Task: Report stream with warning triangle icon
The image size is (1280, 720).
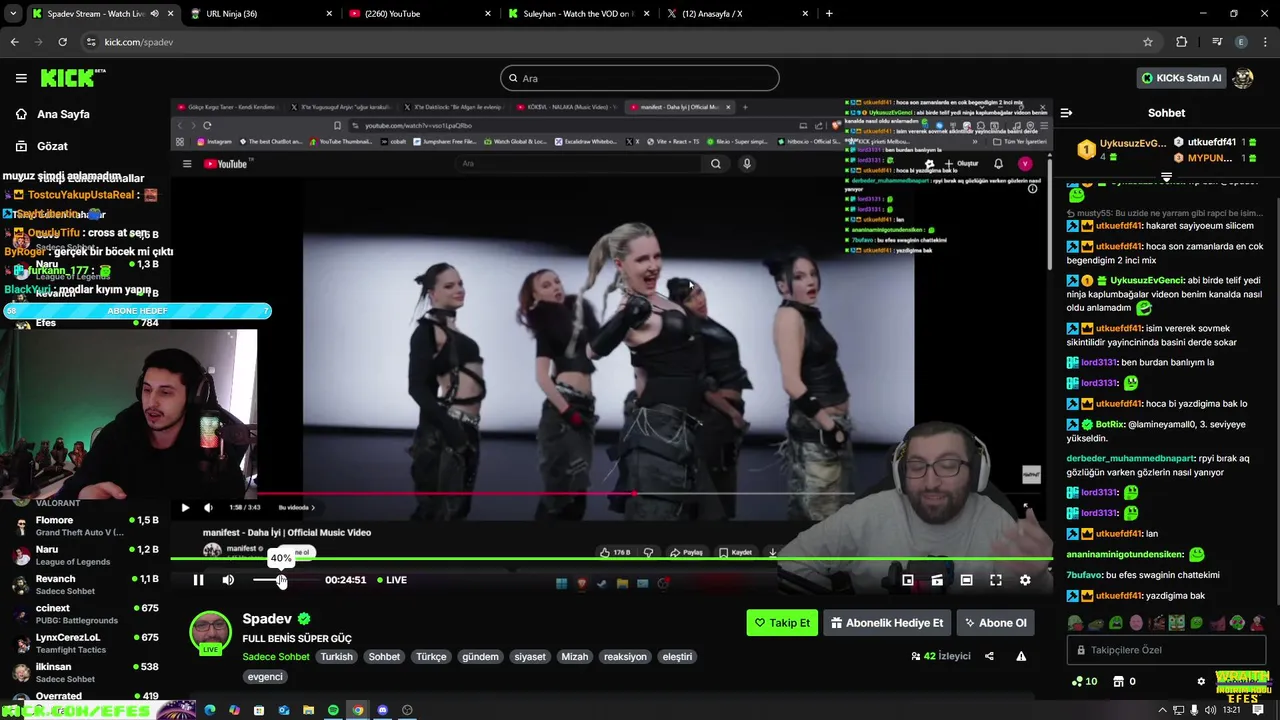Action: click(1021, 657)
